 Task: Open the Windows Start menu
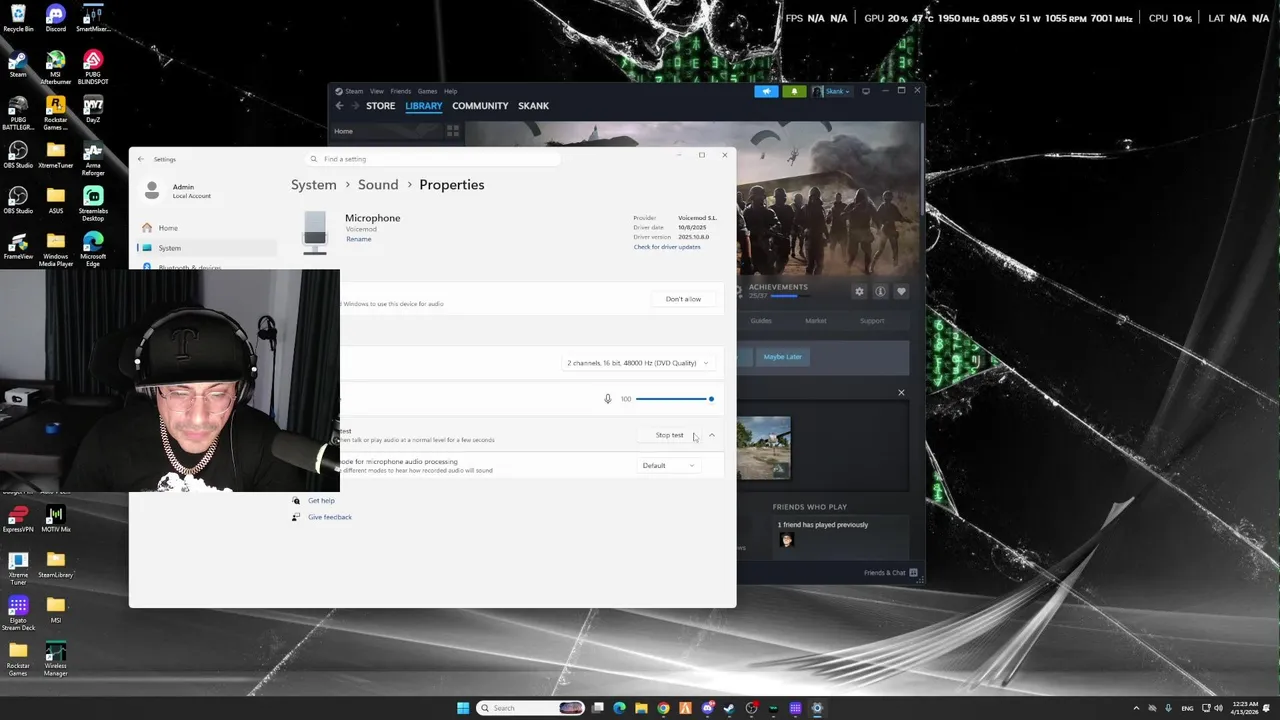463,708
